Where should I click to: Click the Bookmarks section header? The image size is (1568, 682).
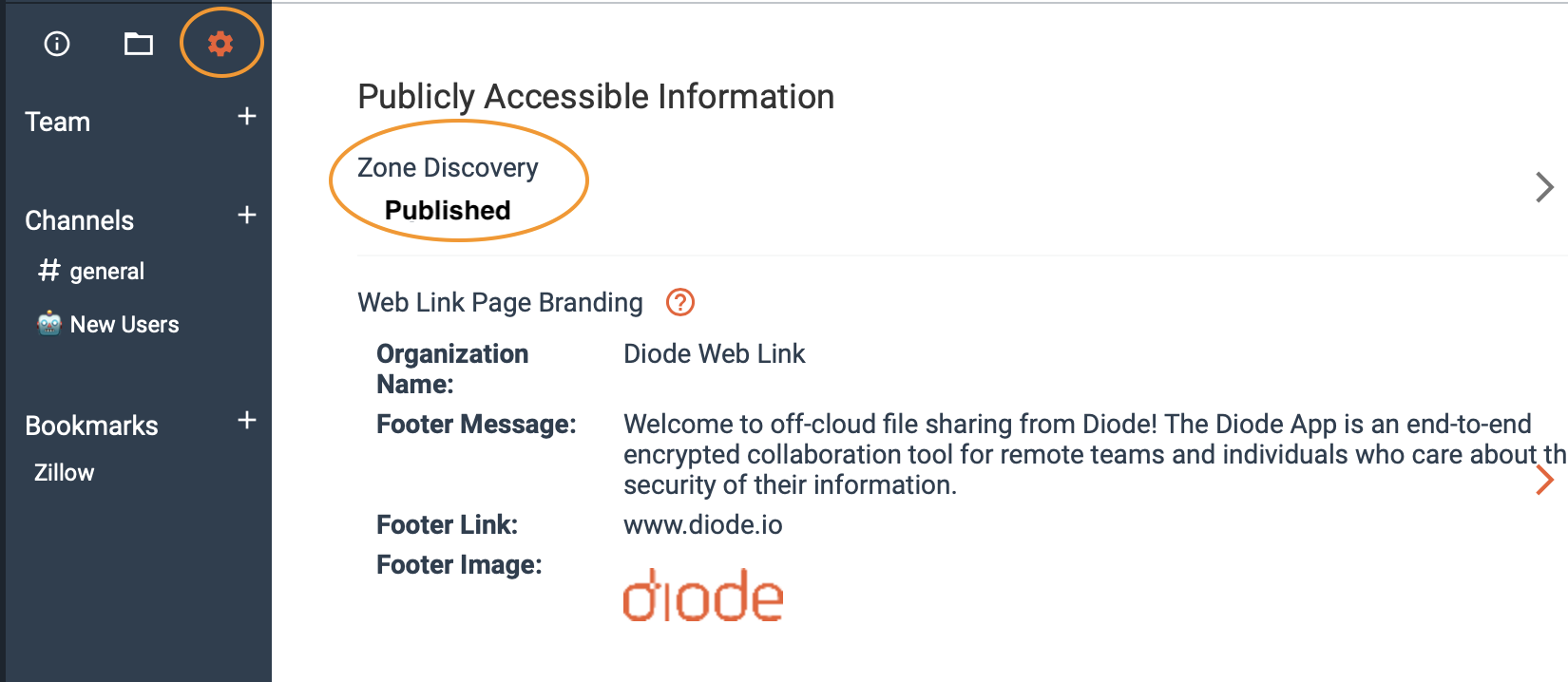92,426
